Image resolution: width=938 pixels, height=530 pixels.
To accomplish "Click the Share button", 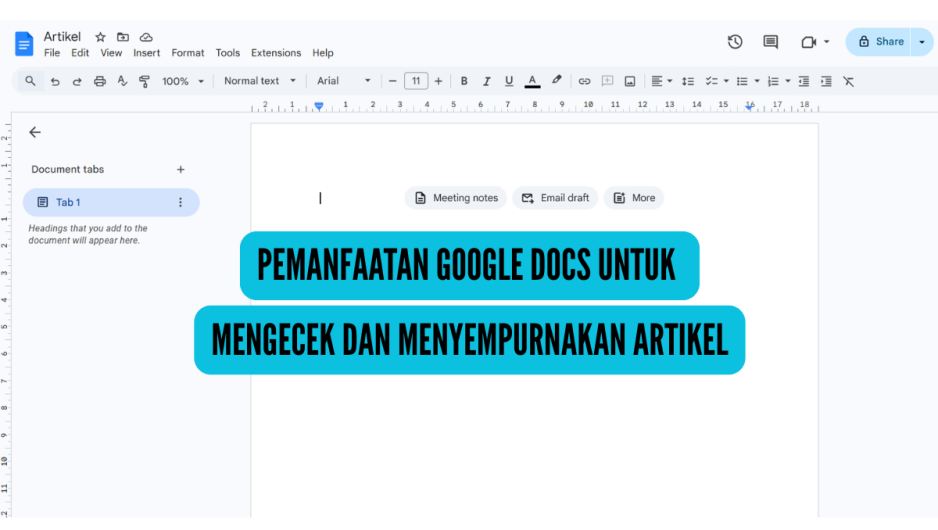I will tap(879, 42).
